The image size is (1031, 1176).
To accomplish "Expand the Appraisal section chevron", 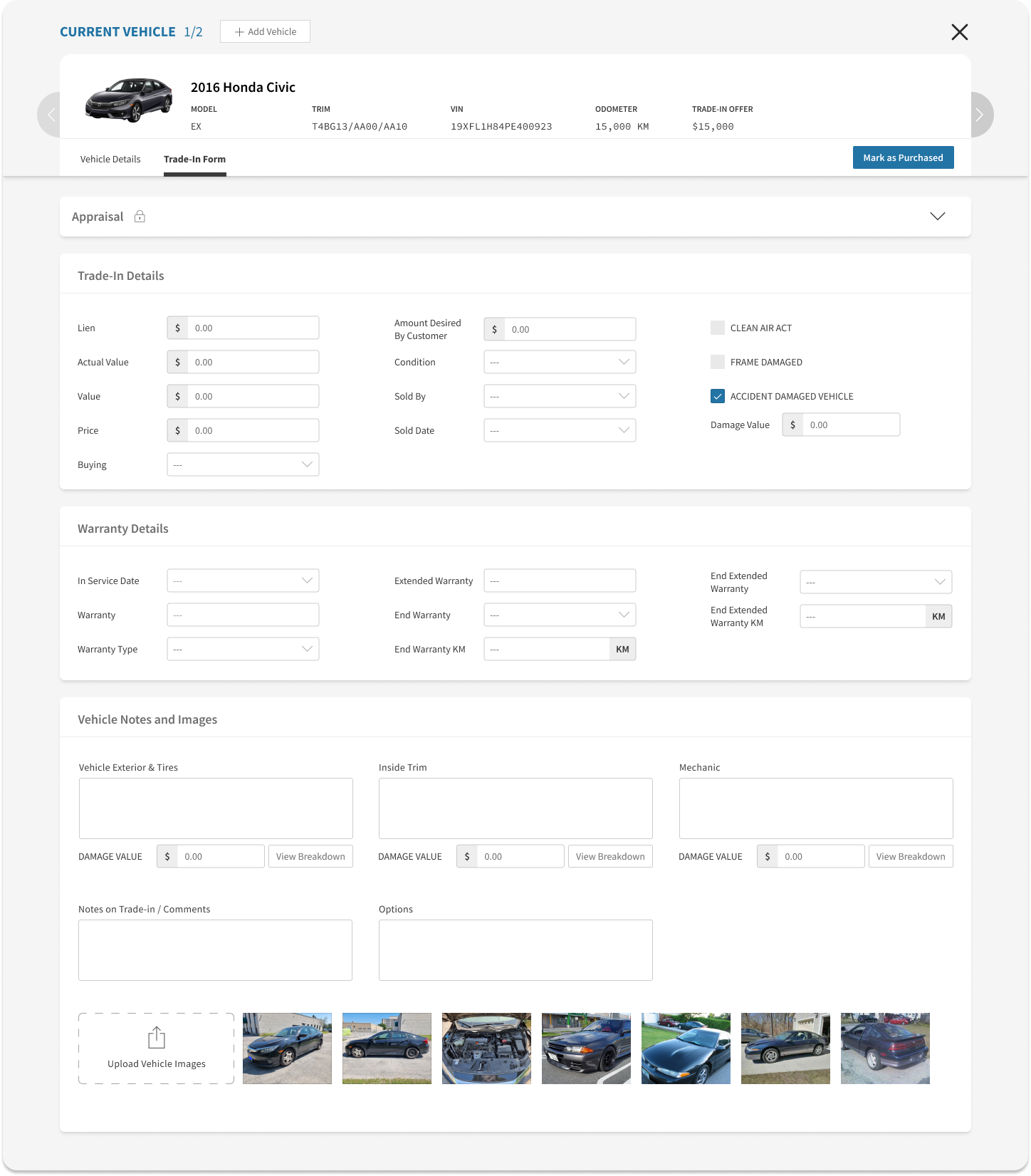I will 937,217.
